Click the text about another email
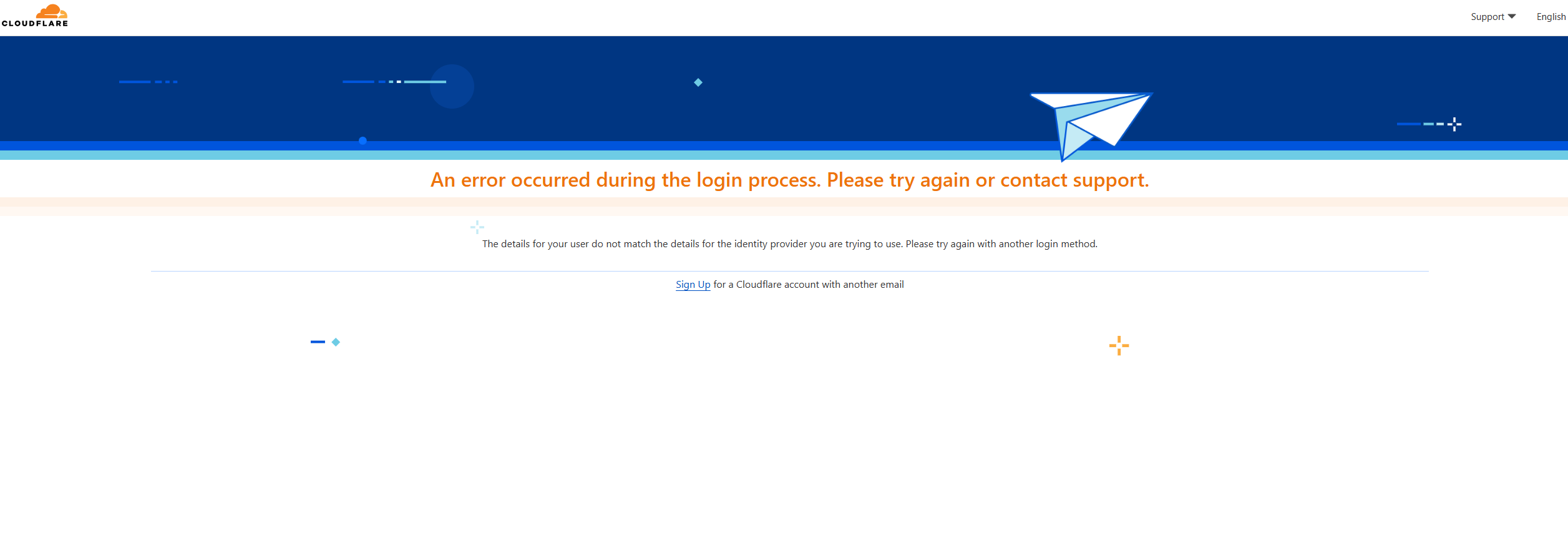 809,285
